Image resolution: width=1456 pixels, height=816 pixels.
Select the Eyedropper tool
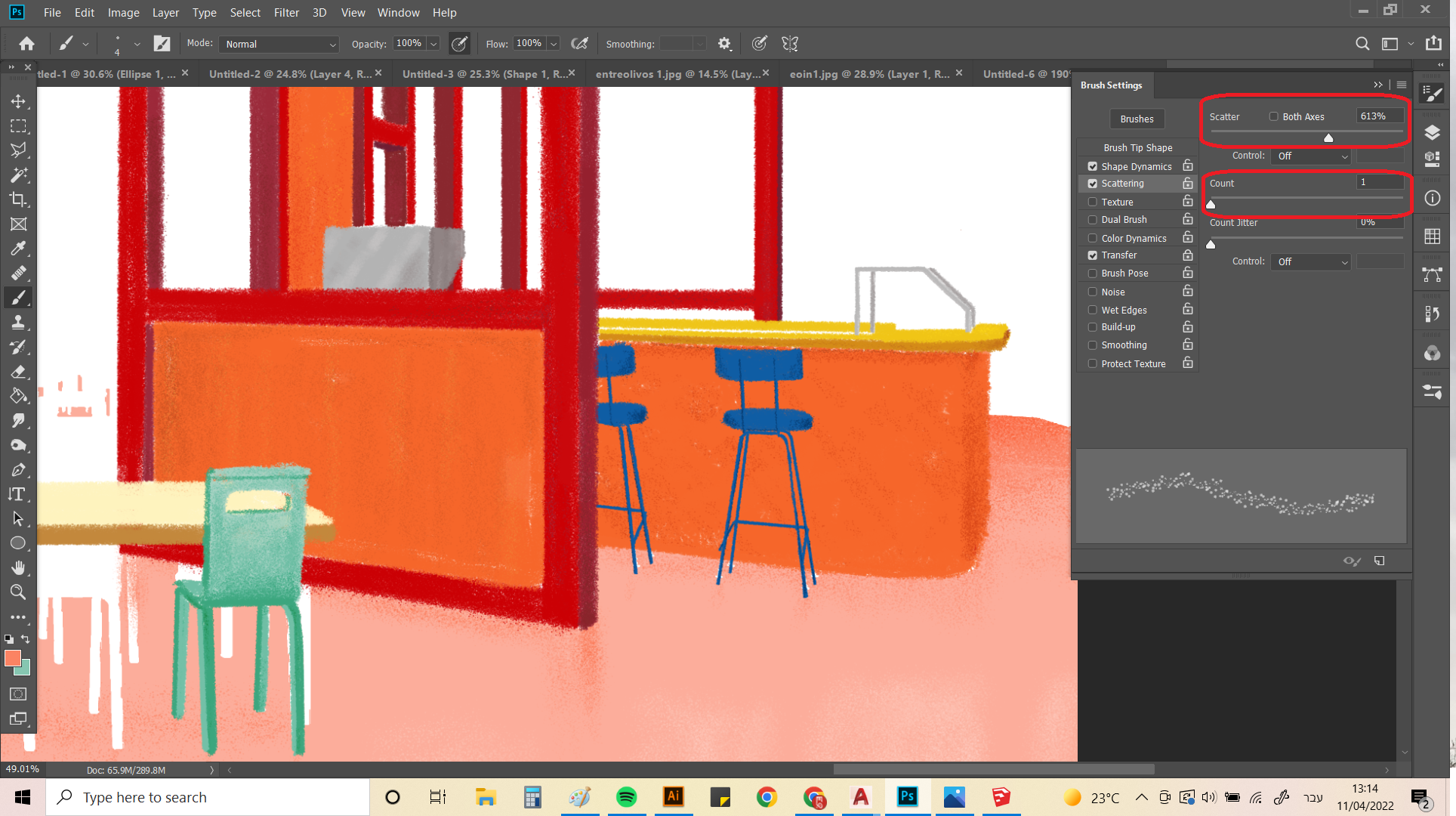coord(19,249)
